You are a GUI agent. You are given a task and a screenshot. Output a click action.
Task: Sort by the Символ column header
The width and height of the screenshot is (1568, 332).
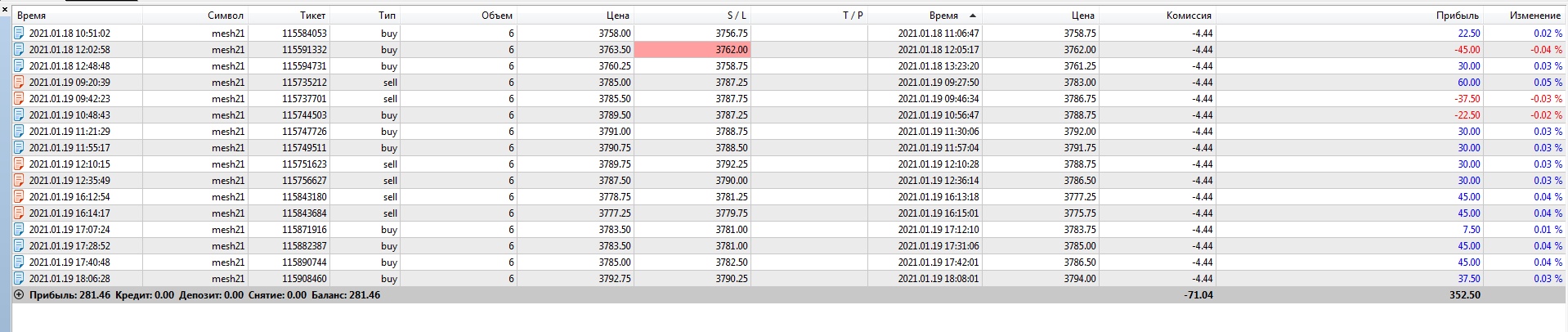tap(226, 16)
